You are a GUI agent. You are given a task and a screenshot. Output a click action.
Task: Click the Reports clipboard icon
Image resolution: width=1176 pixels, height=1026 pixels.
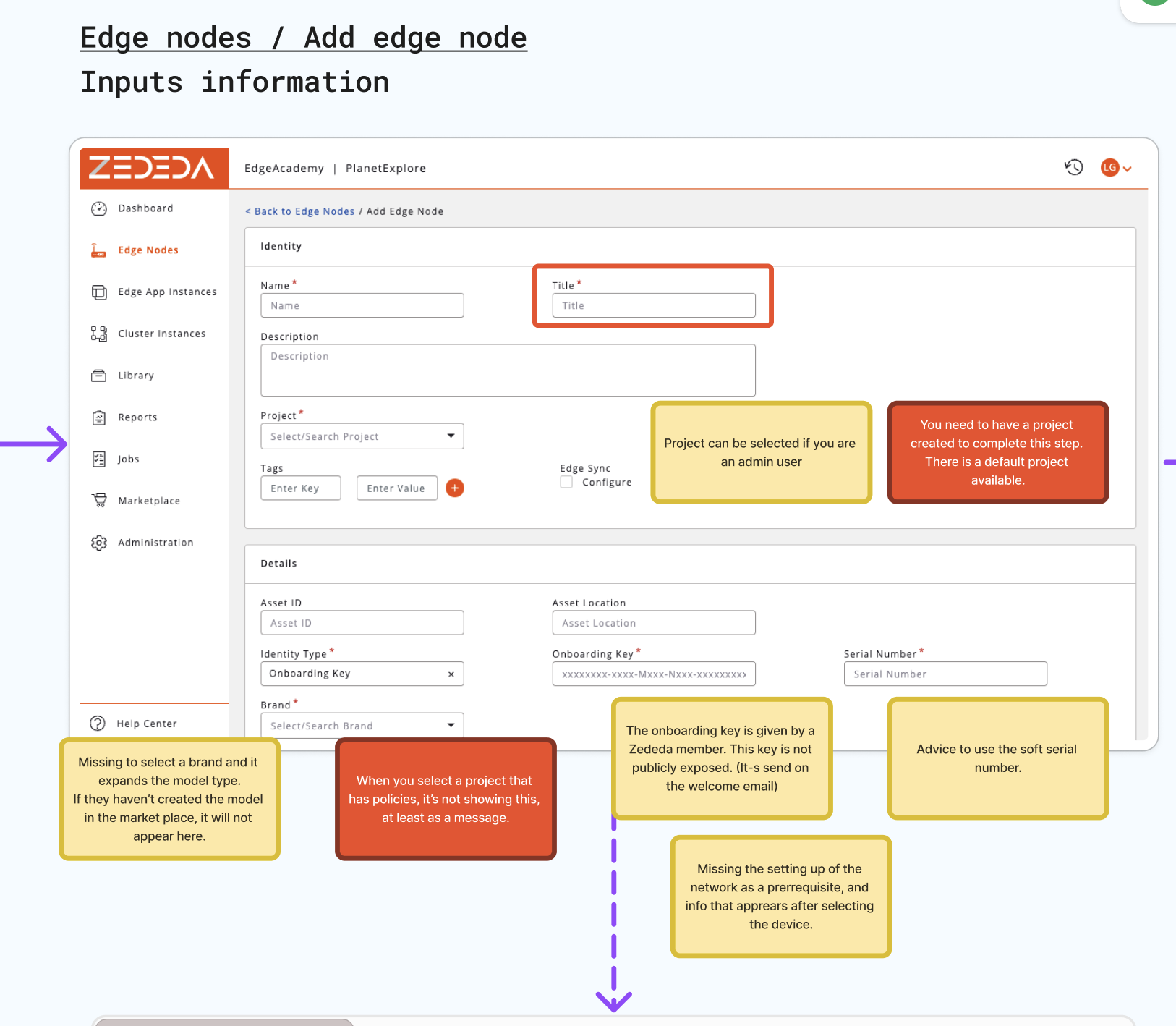click(x=99, y=417)
